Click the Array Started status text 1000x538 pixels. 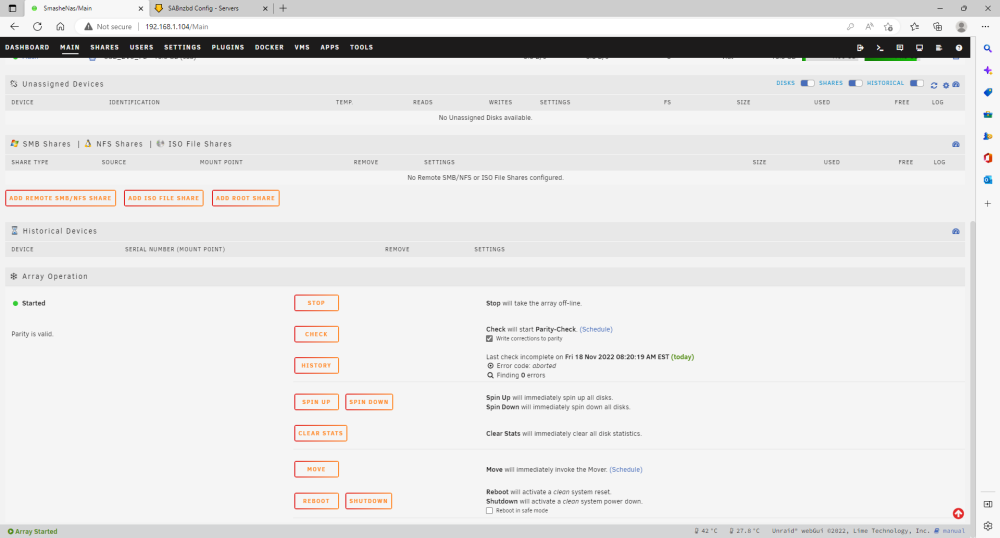[x=36, y=531]
